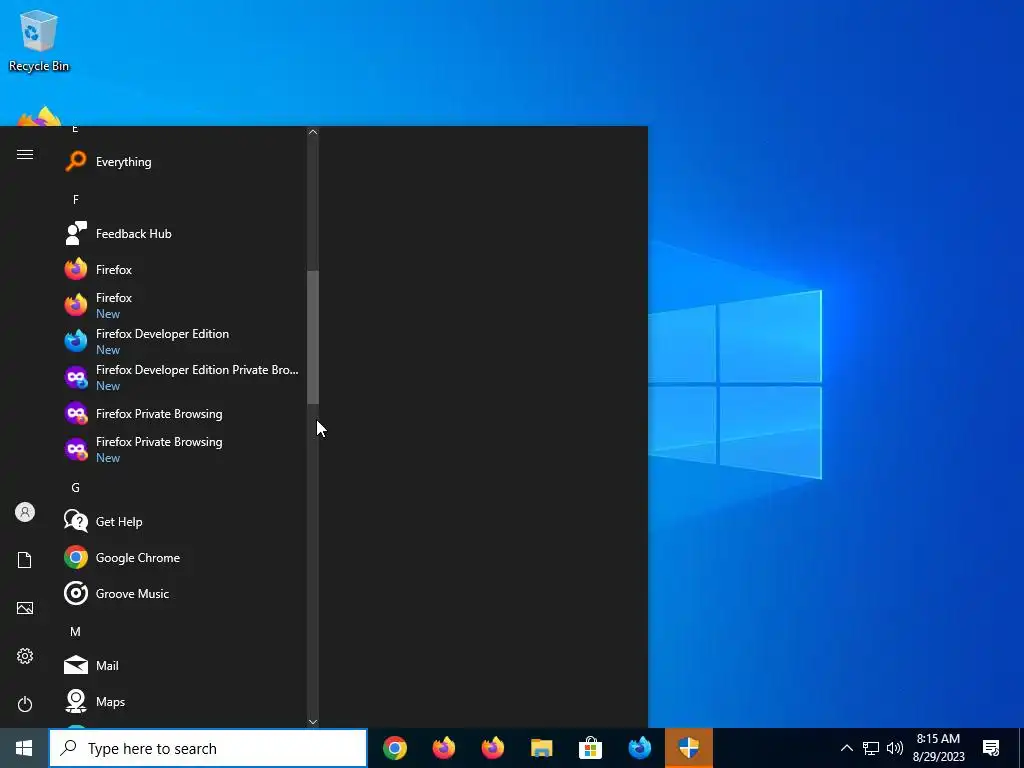Open the Get Help app
The width and height of the screenshot is (1024, 768).
183,521
